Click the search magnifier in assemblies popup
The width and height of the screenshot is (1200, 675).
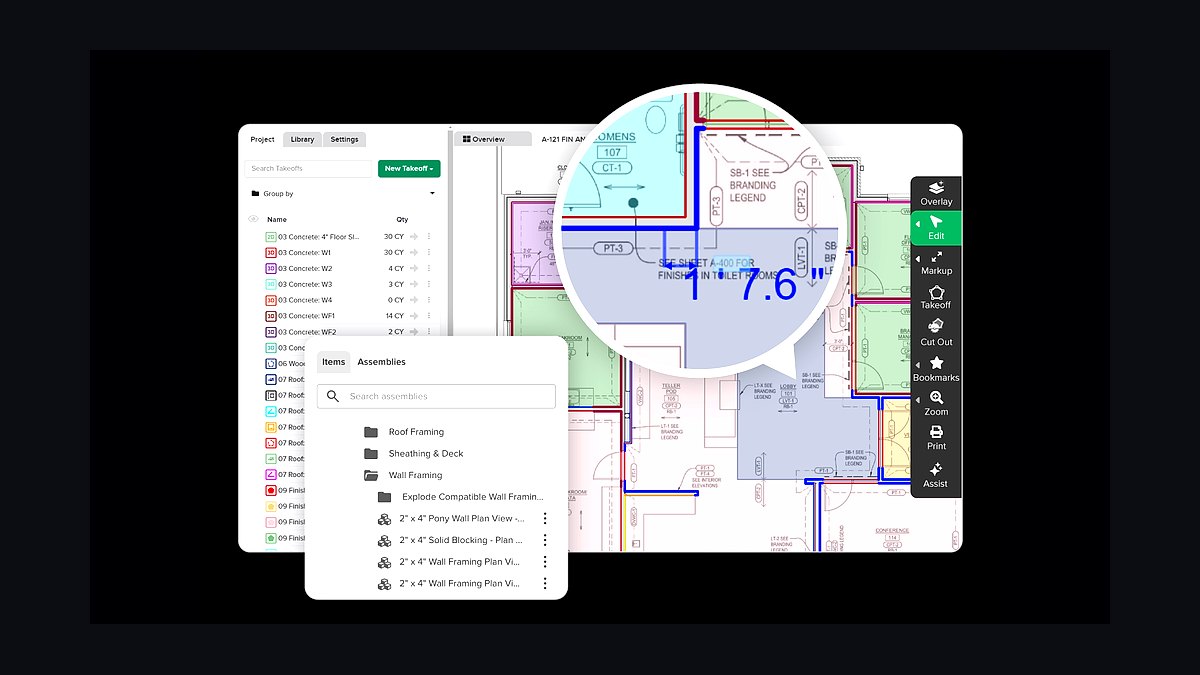(333, 396)
